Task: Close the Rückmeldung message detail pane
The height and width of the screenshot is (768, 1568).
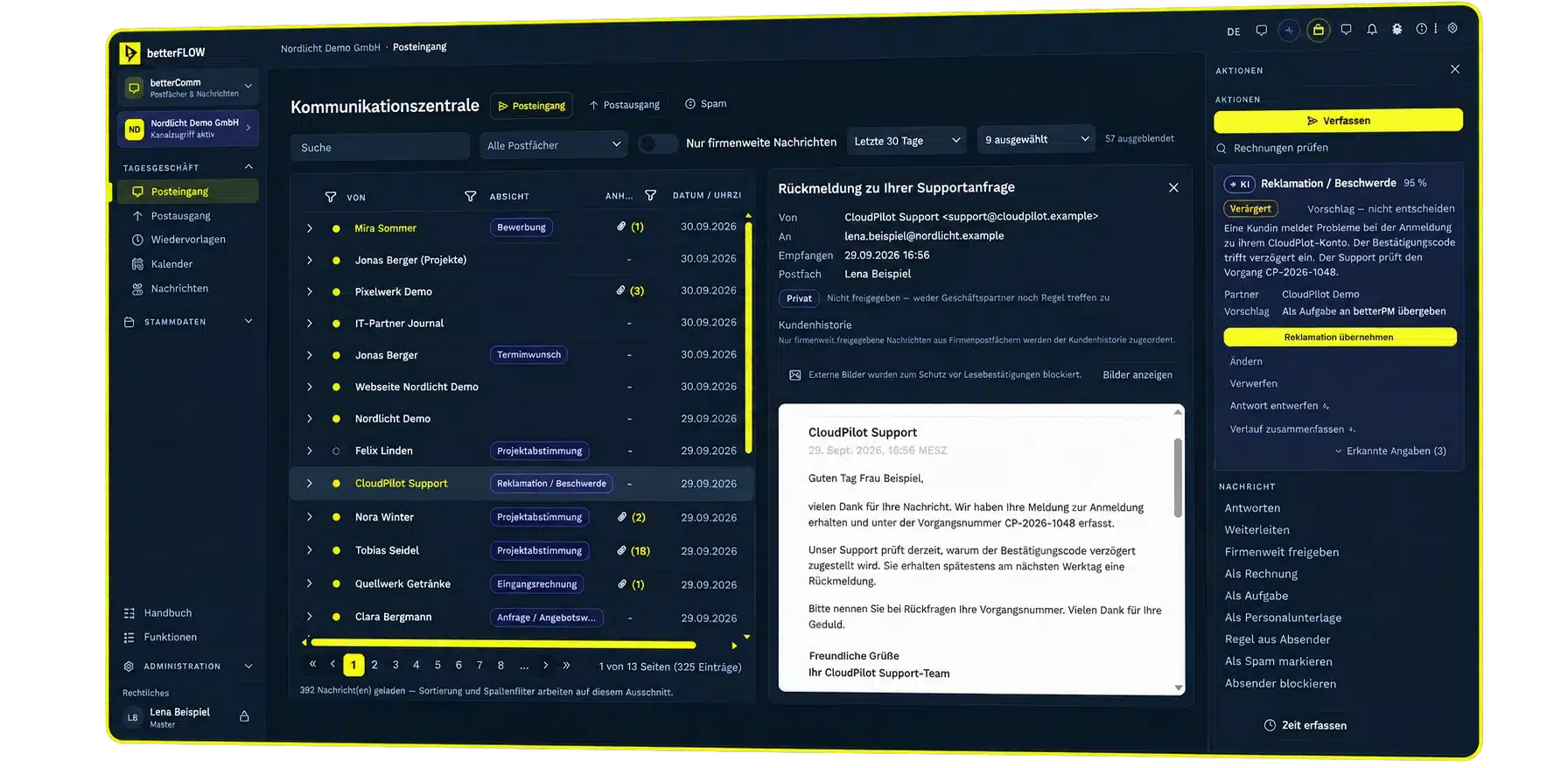Action: pyautogui.click(x=1173, y=188)
